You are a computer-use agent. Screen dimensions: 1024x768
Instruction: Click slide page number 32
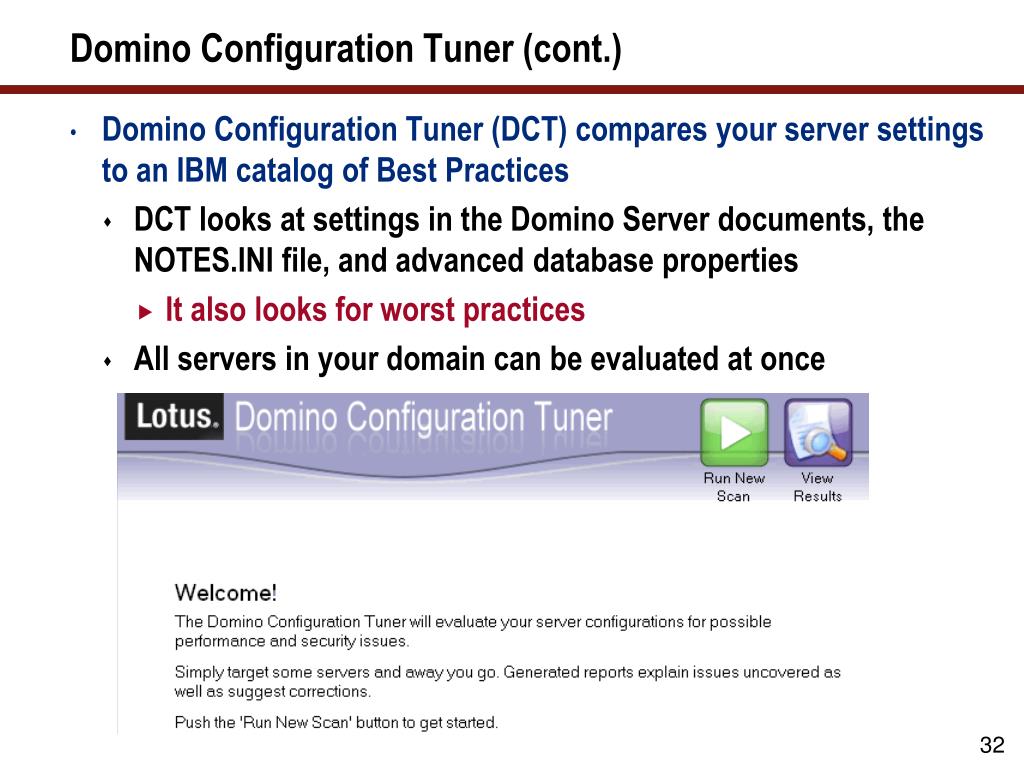[x=992, y=744]
